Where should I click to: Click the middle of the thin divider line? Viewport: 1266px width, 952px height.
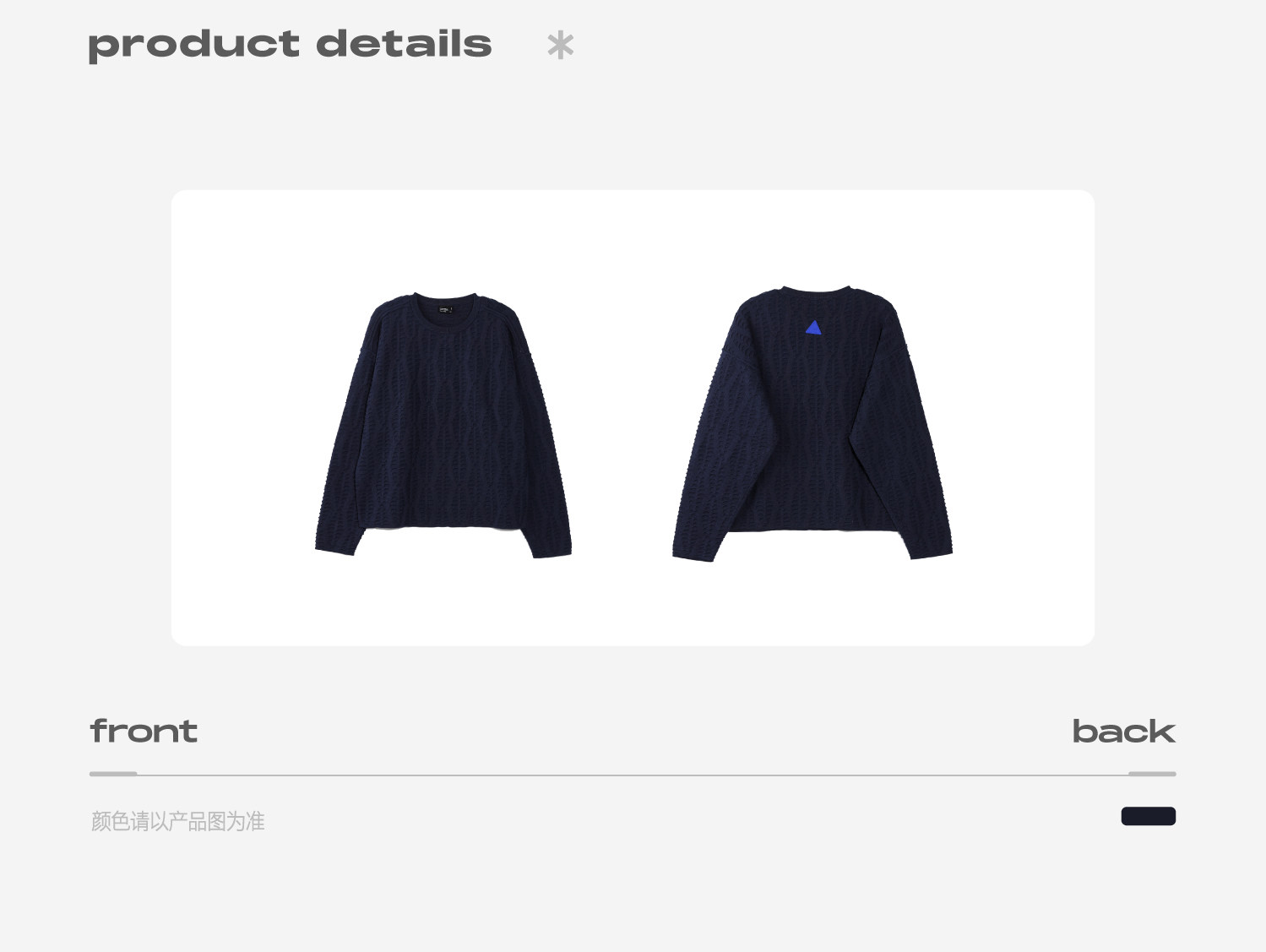click(x=633, y=774)
